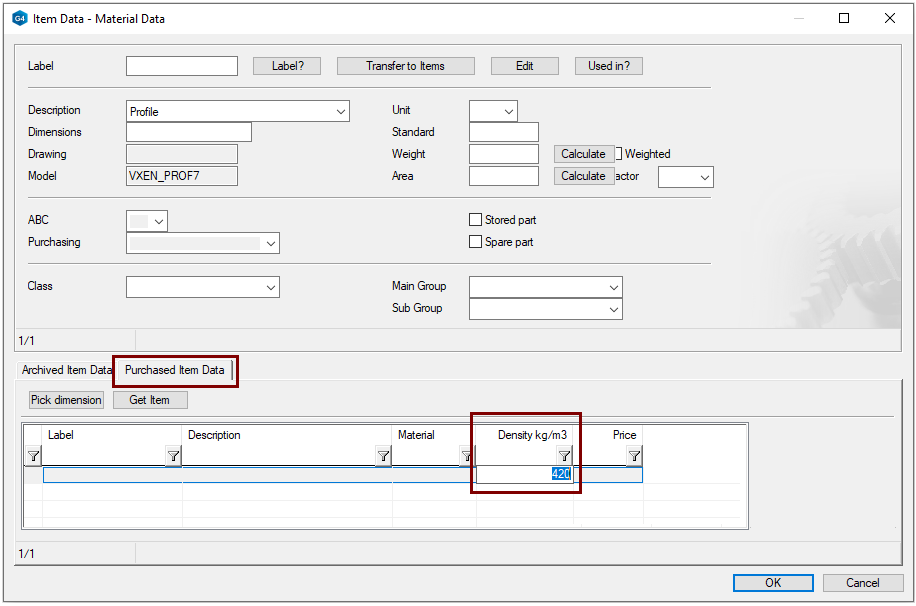Select the Purchased Item Data tab
916x606 pixels.
tap(175, 370)
